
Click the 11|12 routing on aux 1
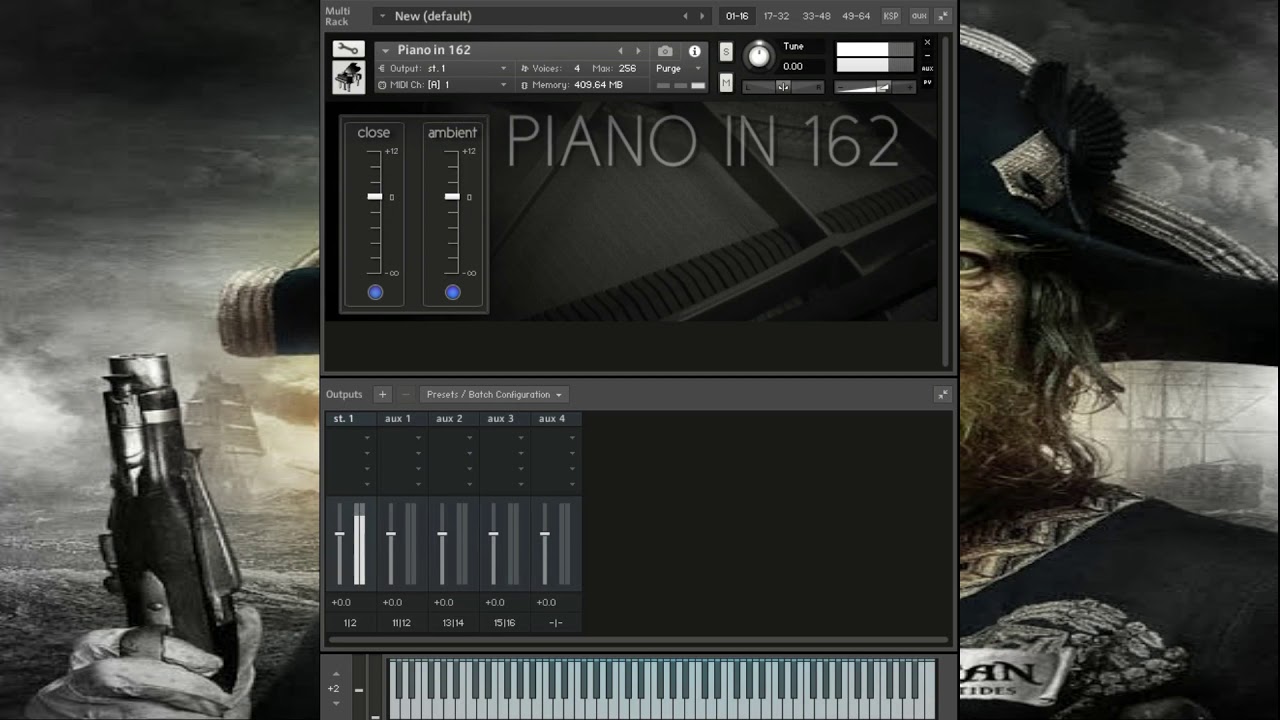pos(402,623)
